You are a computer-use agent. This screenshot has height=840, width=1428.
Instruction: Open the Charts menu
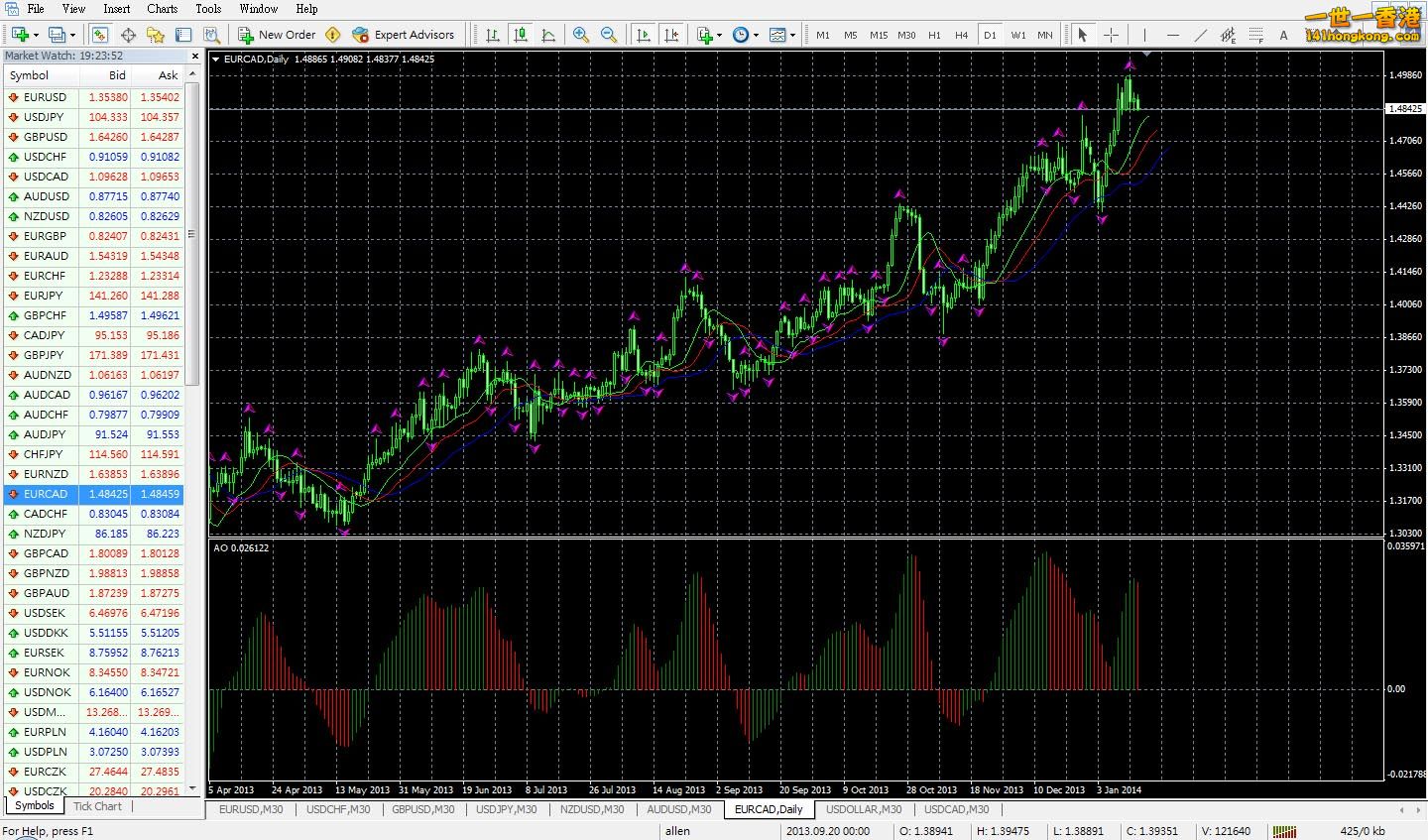[163, 8]
